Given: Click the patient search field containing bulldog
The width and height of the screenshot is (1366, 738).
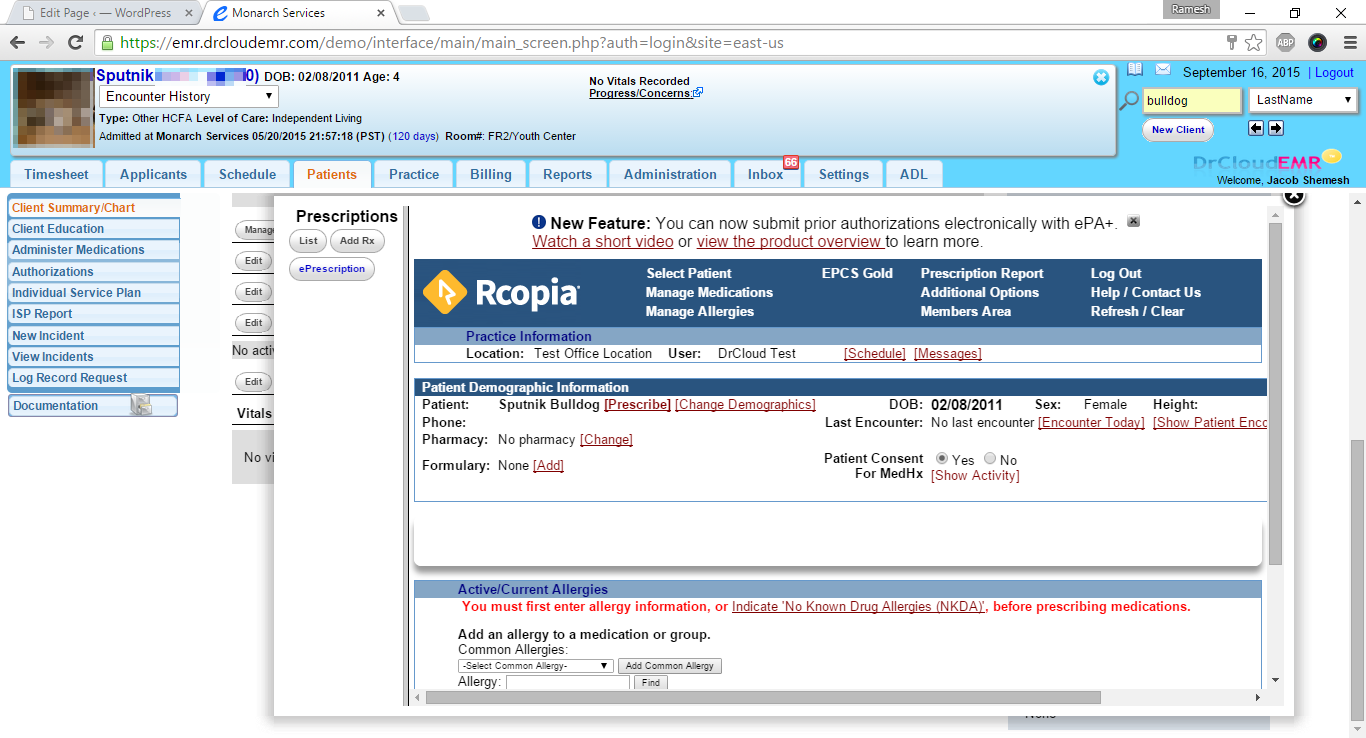Looking at the screenshot, I should click(x=1192, y=100).
